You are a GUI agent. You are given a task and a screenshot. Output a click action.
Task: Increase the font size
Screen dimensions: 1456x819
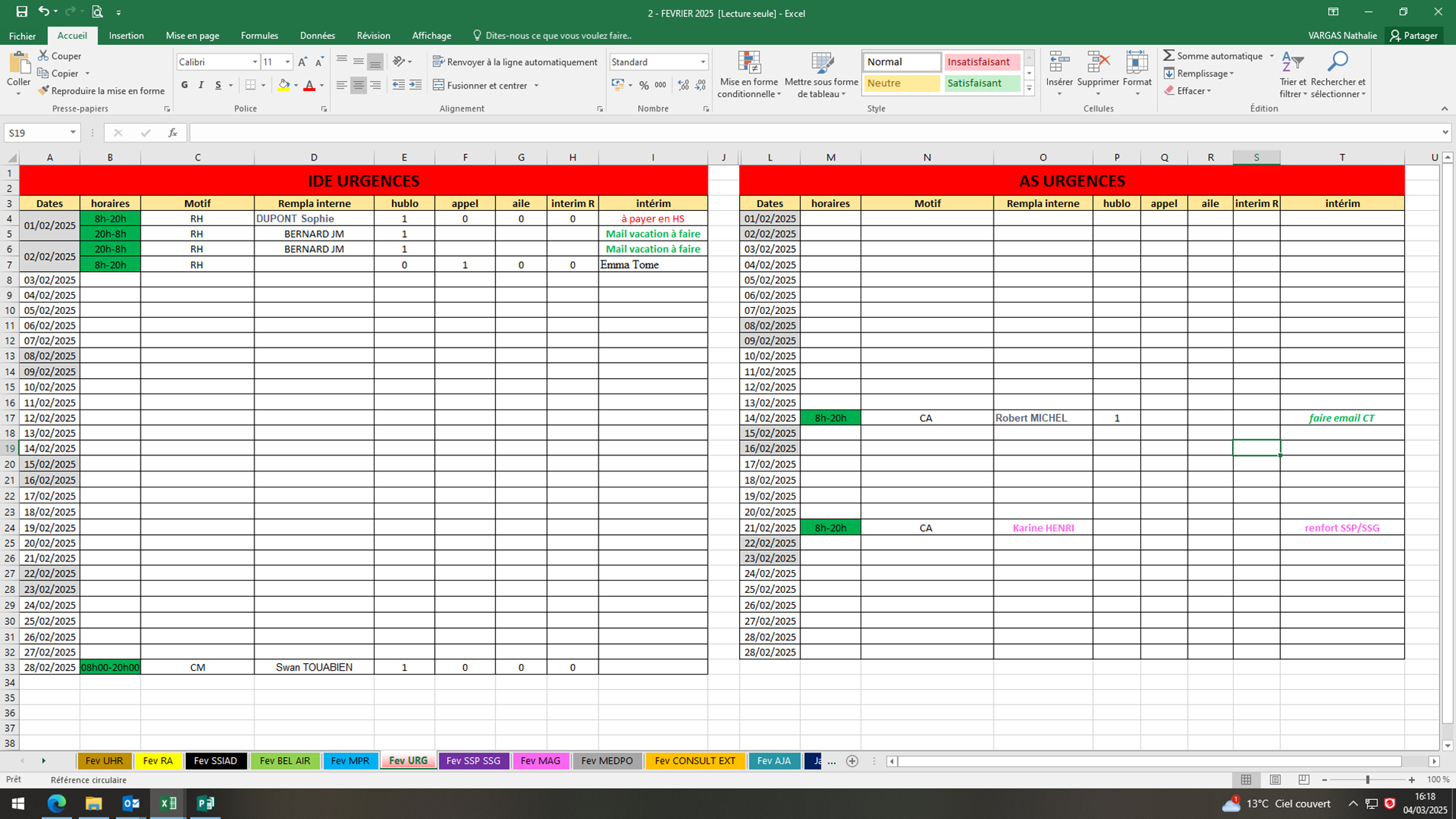[303, 62]
